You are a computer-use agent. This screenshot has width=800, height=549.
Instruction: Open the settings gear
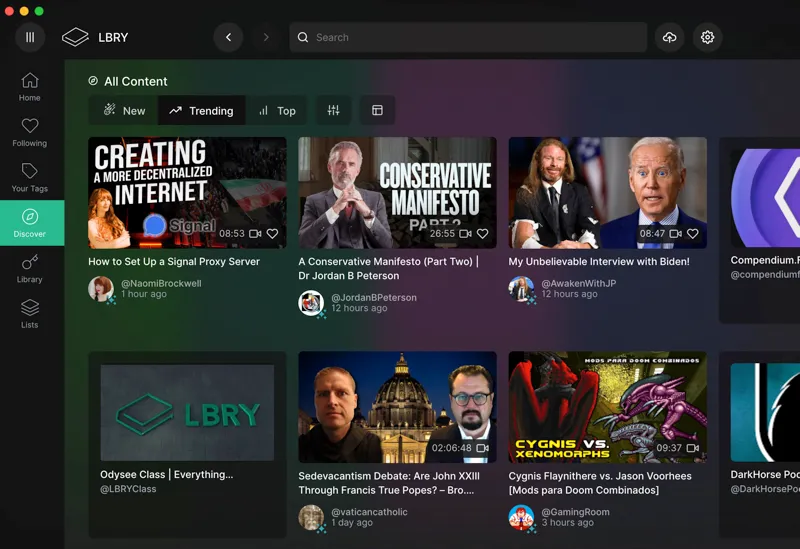tap(707, 37)
